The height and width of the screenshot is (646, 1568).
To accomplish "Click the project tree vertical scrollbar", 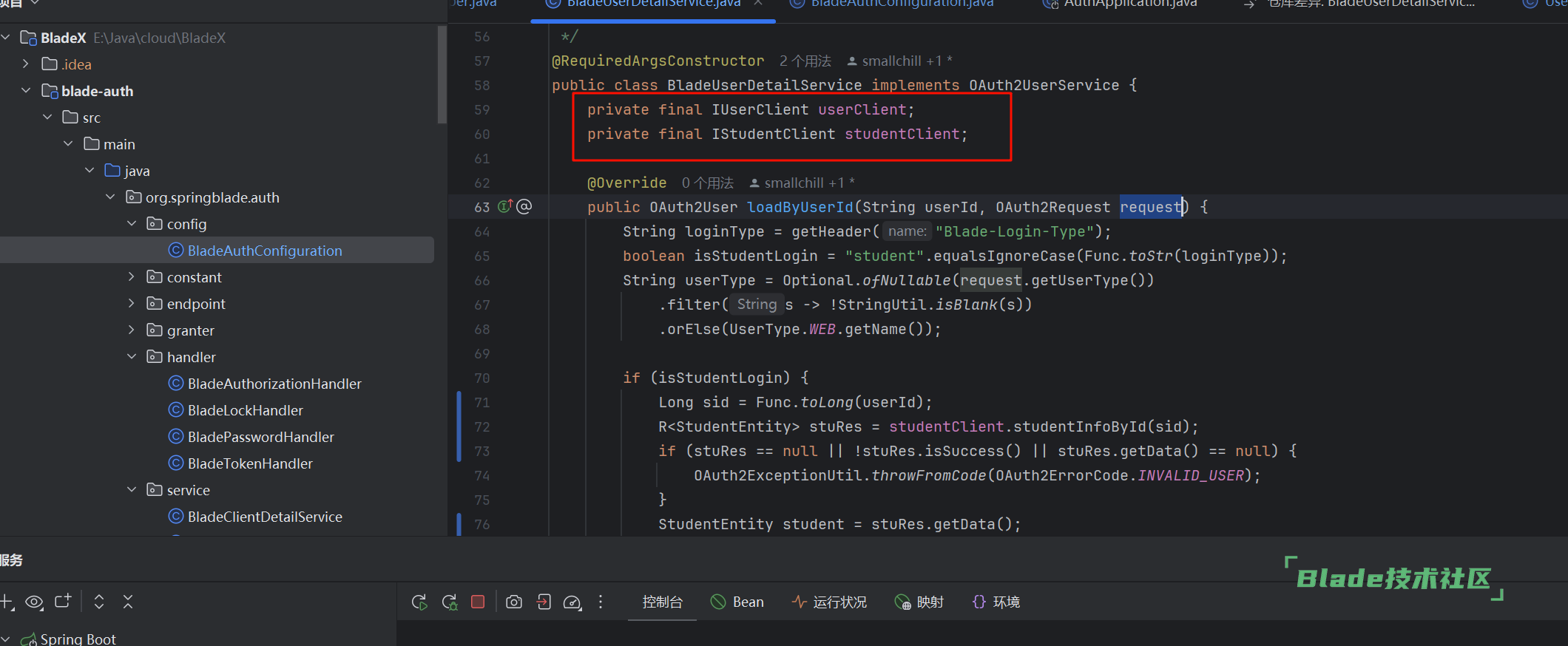I will (x=442, y=74).
